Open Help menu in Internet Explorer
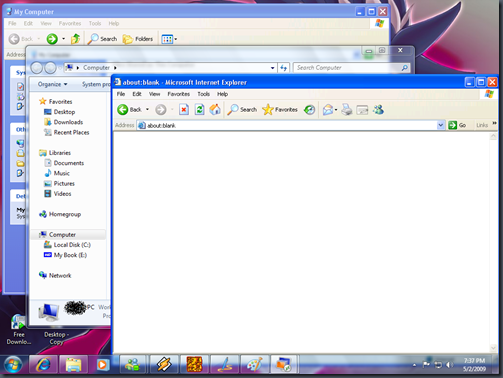503x378 pixels. click(x=222, y=94)
